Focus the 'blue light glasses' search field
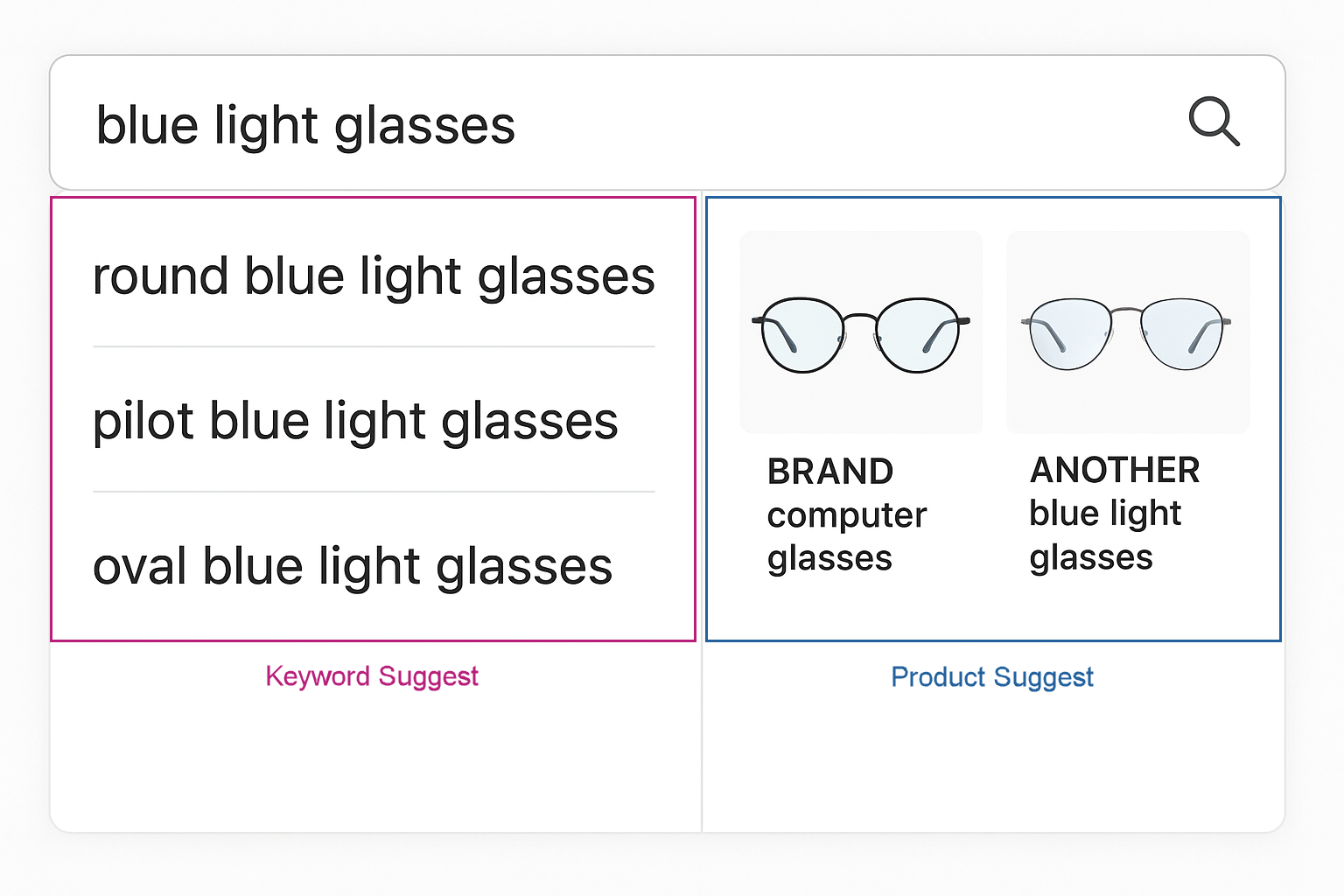The image size is (1344, 896). point(668,122)
